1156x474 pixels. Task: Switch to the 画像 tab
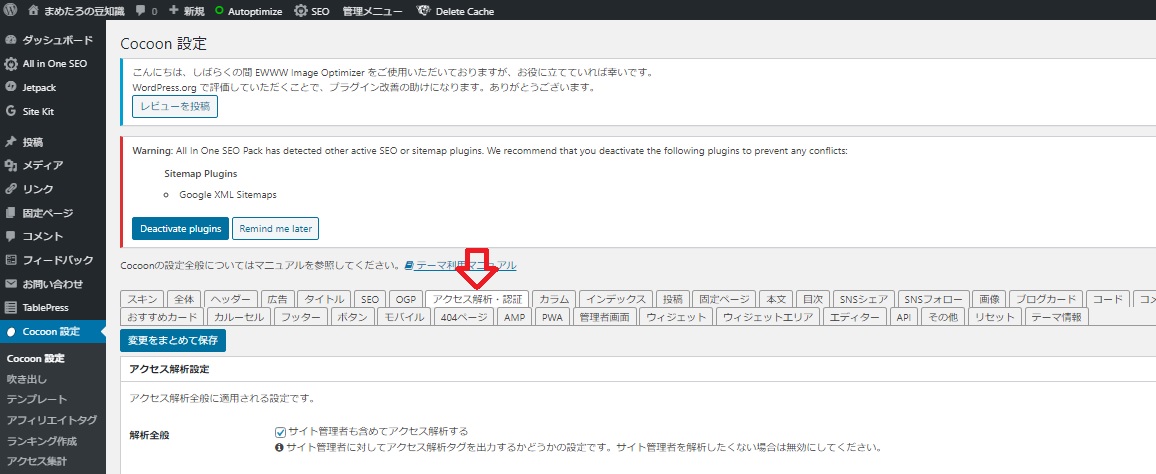(989, 299)
